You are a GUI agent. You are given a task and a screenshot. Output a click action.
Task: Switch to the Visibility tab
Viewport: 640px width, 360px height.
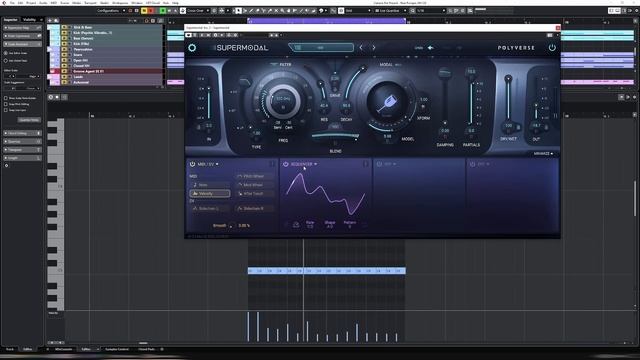point(29,19)
